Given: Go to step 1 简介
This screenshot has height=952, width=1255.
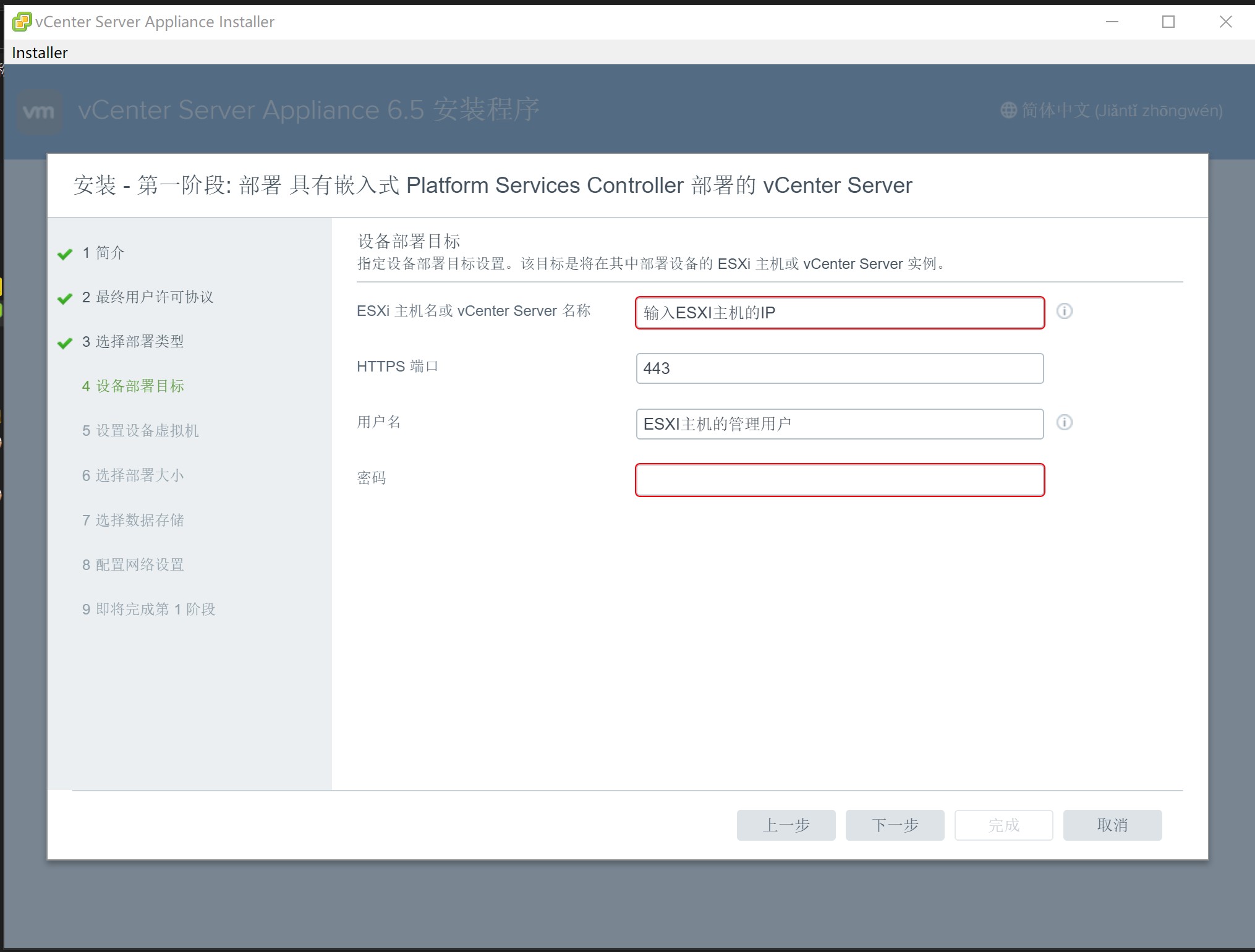Looking at the screenshot, I should 103,253.
